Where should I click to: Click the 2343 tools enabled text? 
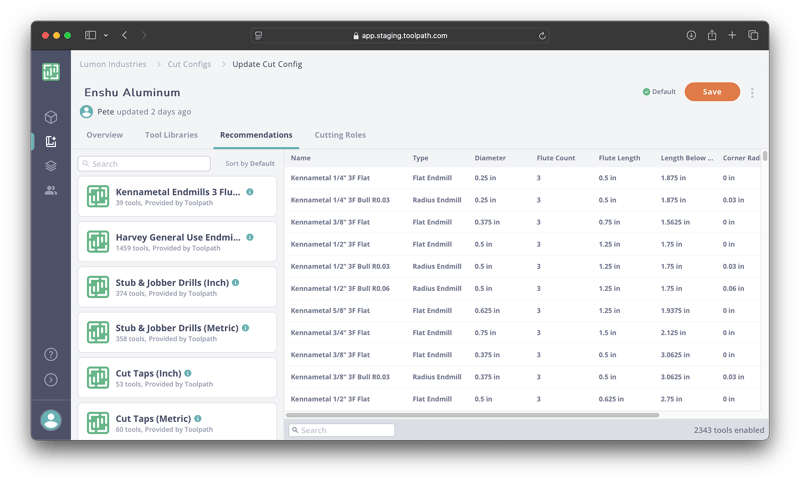(729, 430)
